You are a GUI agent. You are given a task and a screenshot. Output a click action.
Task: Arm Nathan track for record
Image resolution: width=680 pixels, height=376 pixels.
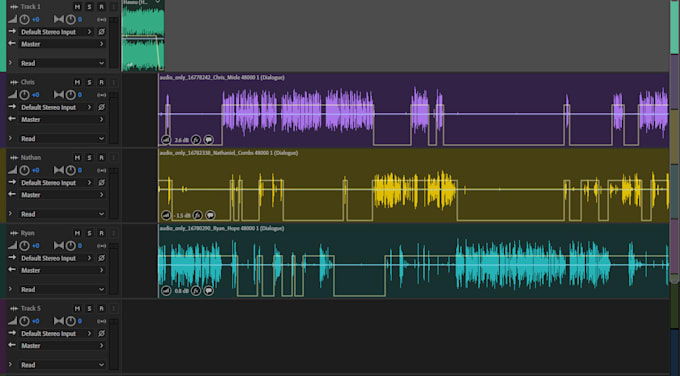(101, 157)
